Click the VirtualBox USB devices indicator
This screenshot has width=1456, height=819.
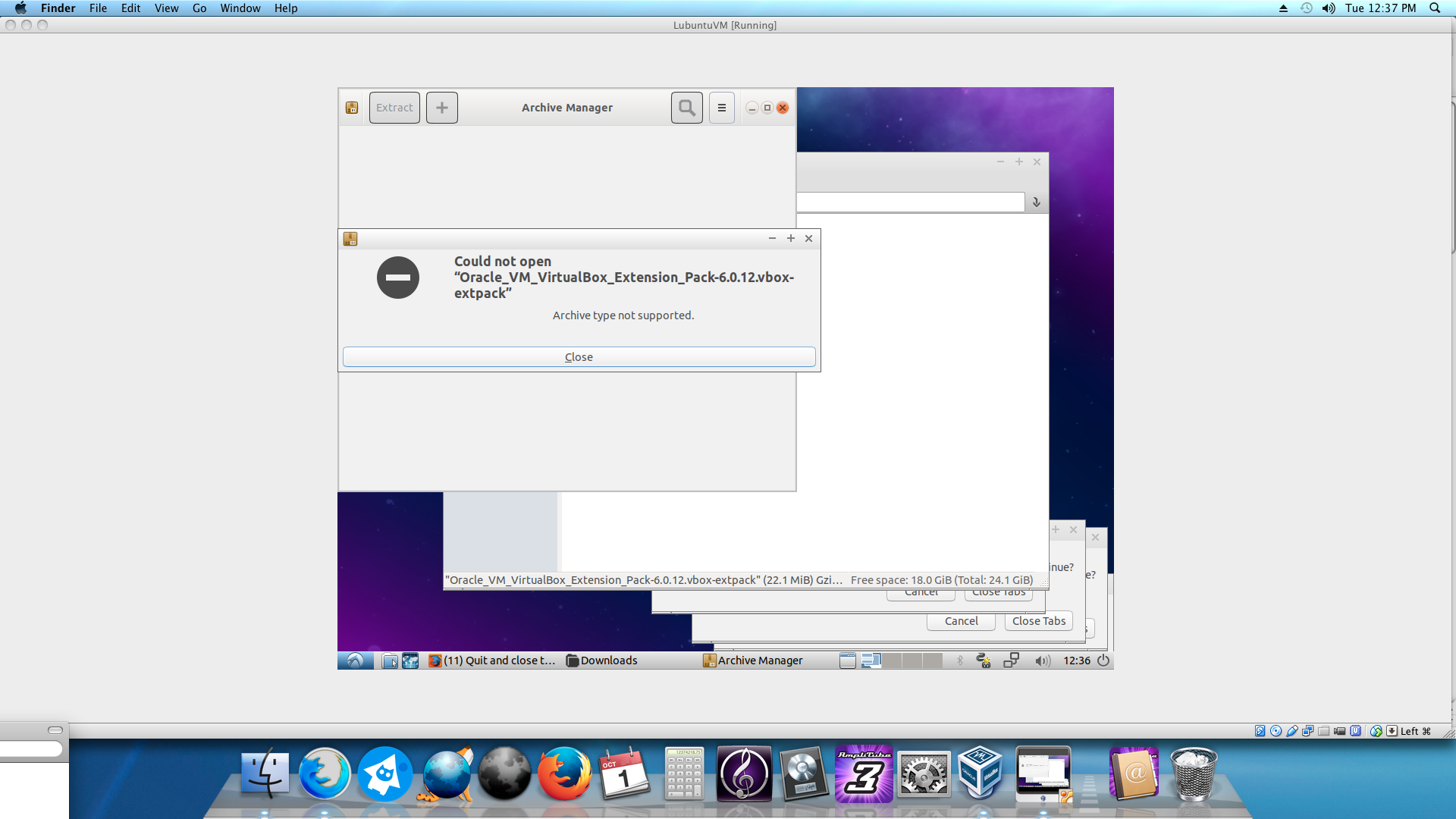coord(1291,731)
